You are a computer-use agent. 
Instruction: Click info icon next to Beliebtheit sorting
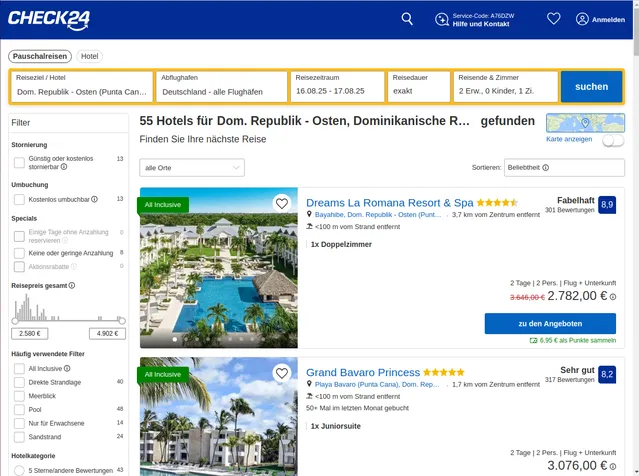click(546, 167)
